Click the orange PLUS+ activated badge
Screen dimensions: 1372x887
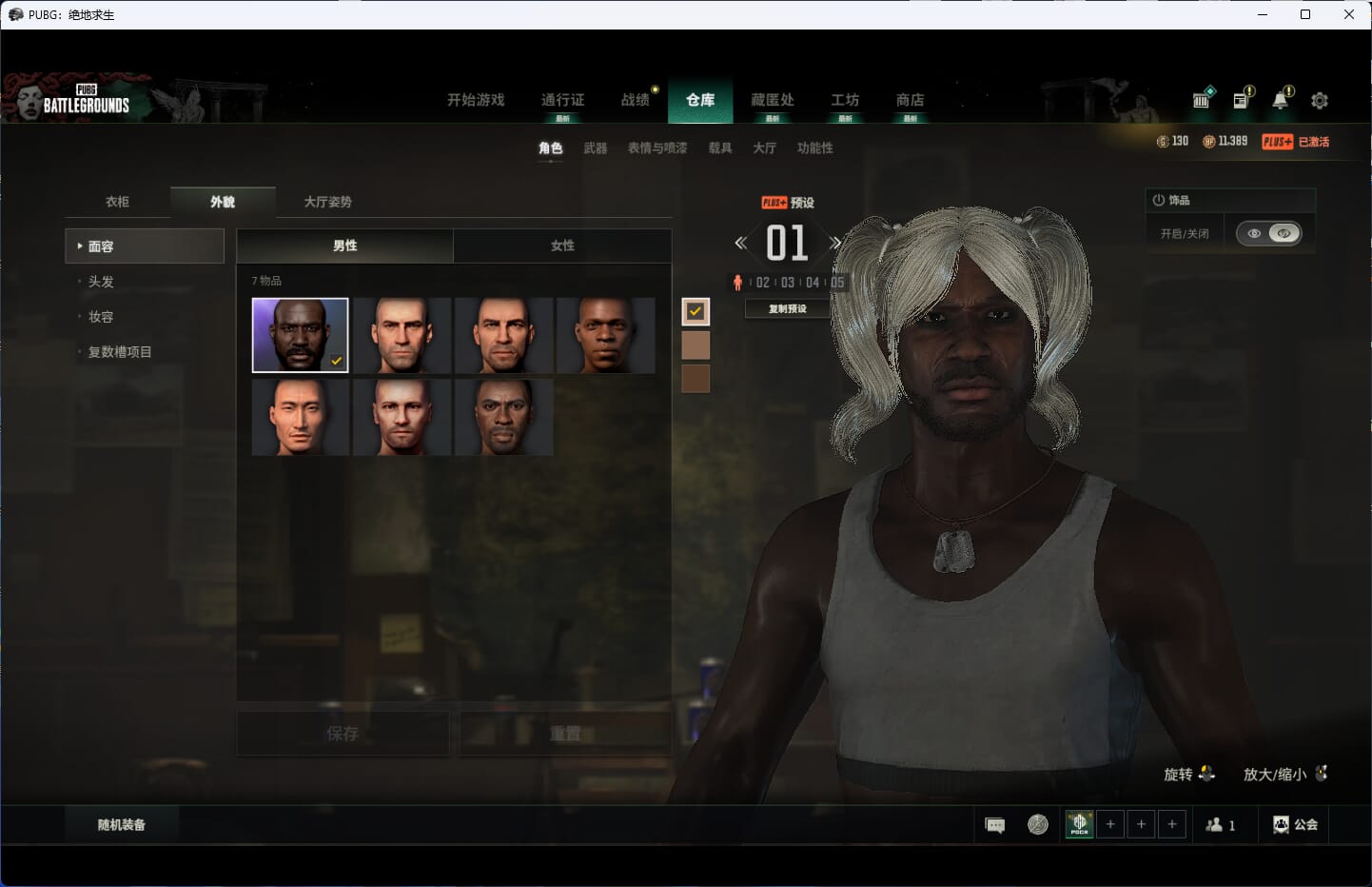pyautogui.click(x=1295, y=142)
